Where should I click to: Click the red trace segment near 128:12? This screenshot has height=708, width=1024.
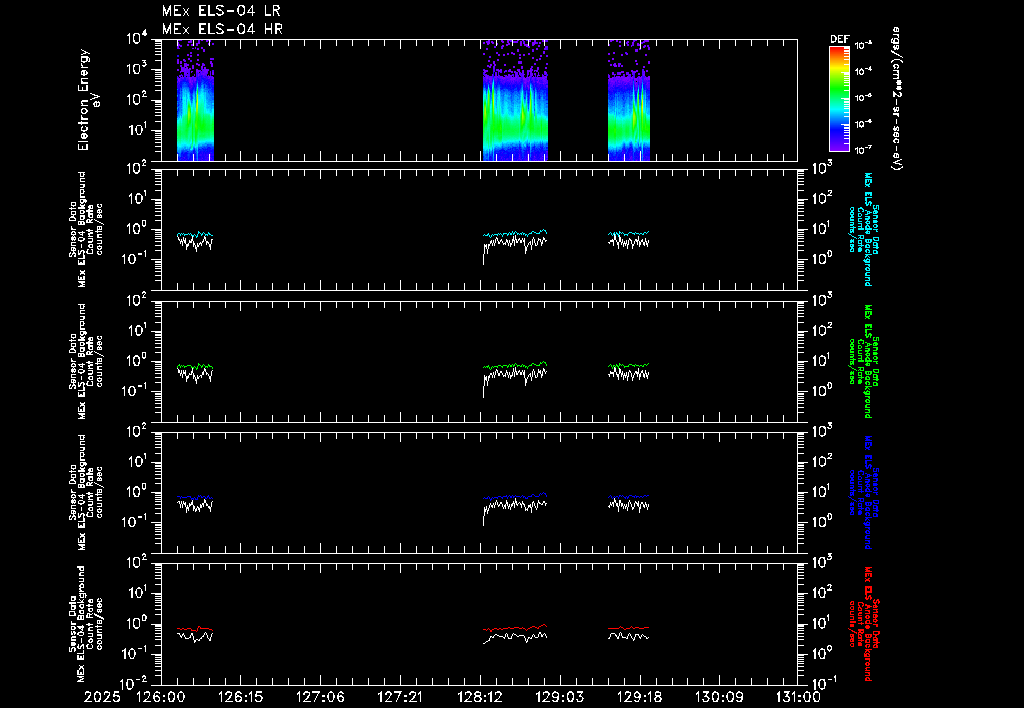point(515,628)
